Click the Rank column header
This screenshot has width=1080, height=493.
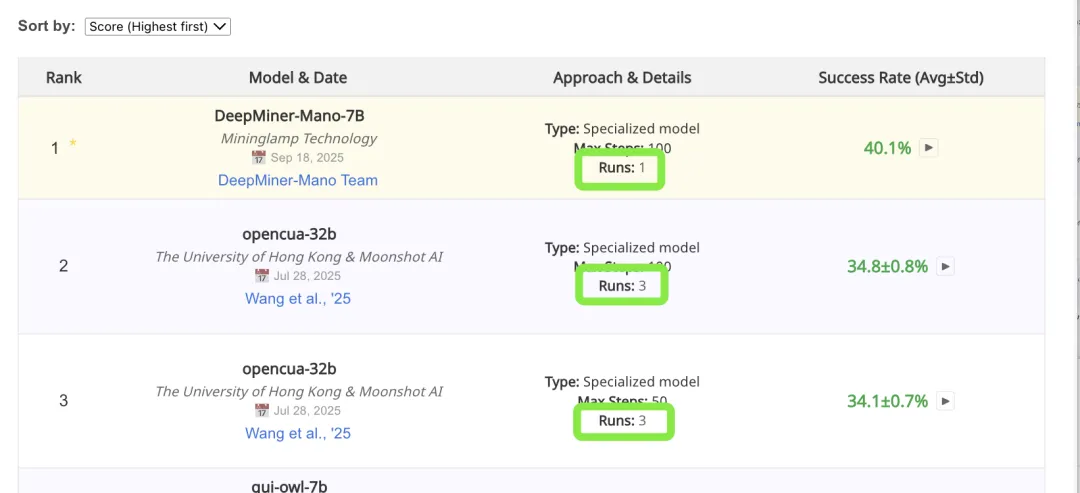64,77
